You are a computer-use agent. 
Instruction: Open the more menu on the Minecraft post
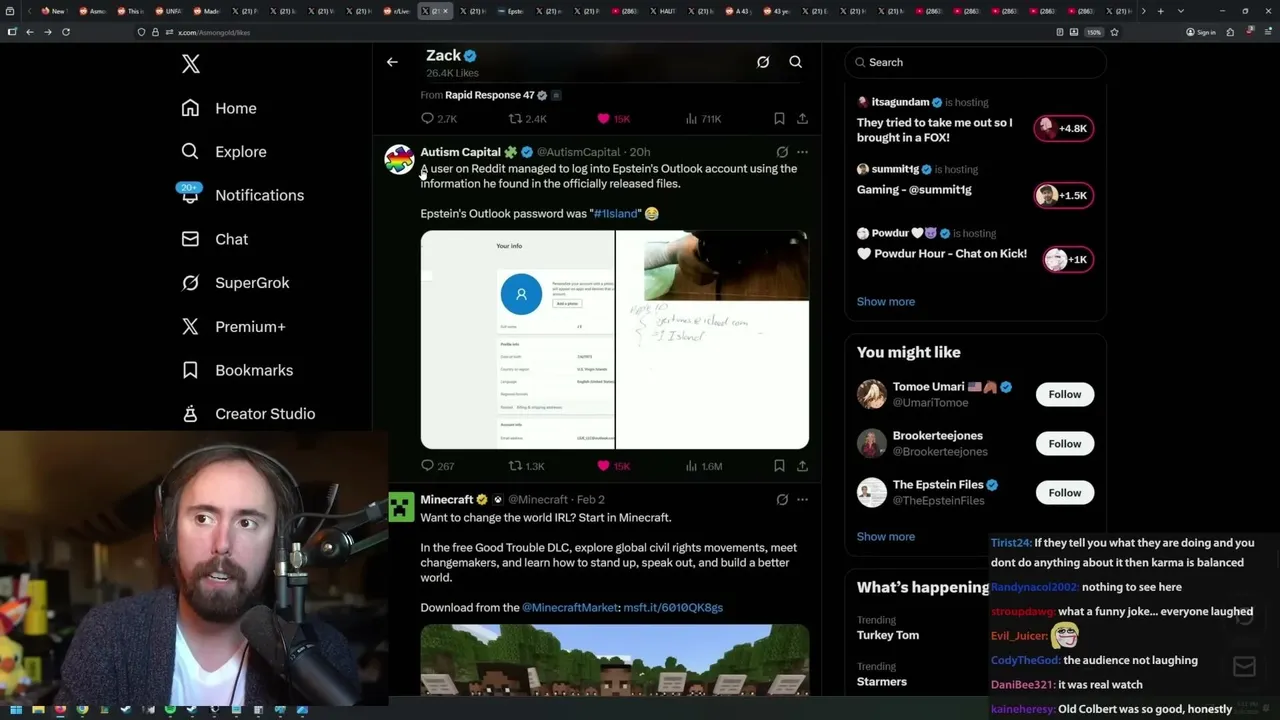pos(802,499)
